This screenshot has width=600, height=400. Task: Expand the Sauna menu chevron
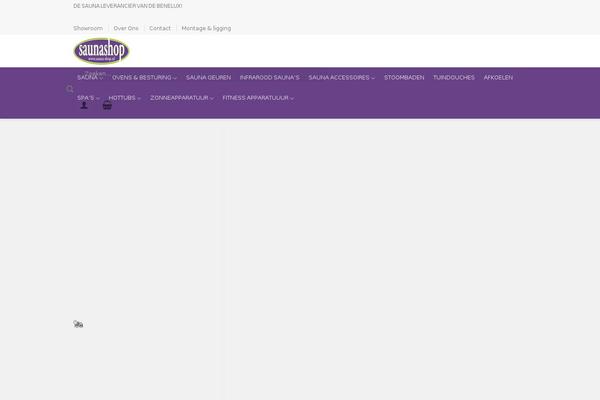coord(101,78)
